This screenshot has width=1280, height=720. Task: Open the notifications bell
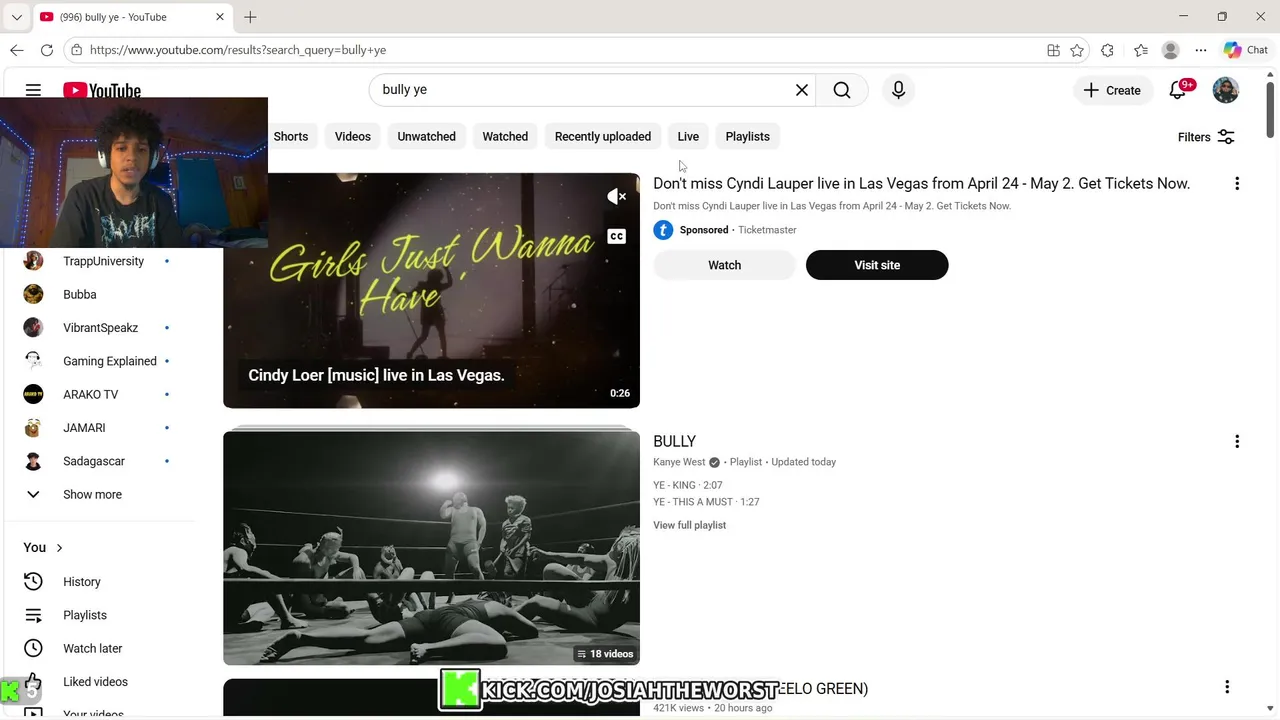pos(1178,90)
